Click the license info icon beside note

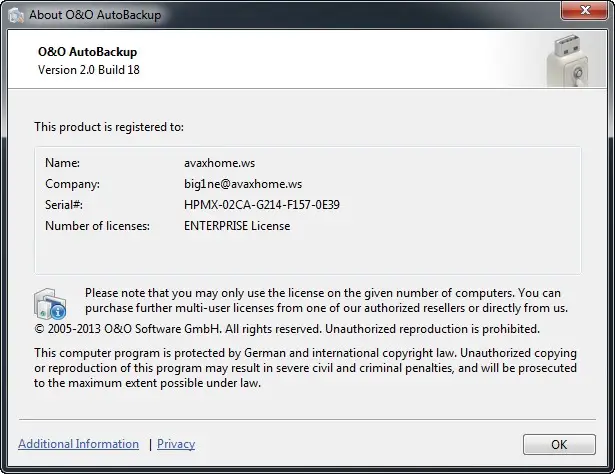[50, 303]
